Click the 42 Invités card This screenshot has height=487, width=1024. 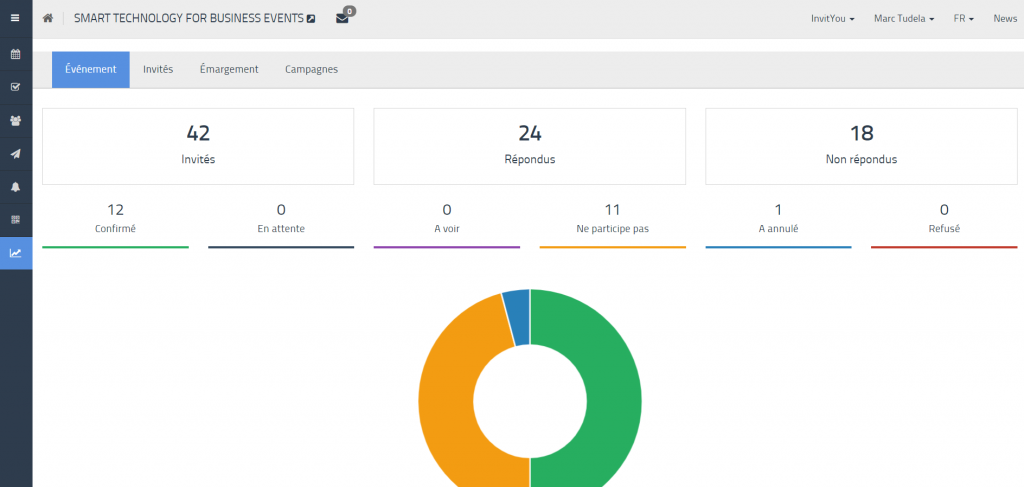tap(198, 146)
